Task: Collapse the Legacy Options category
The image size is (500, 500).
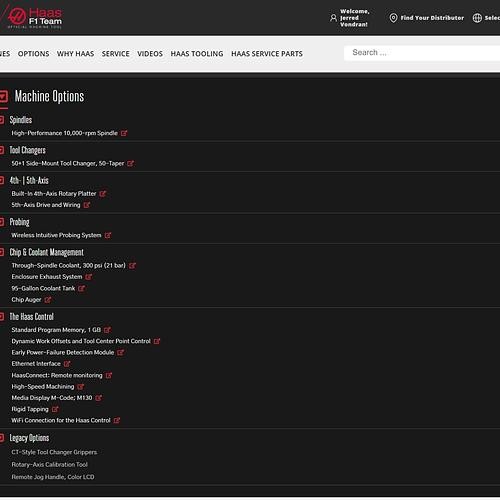Action: tap(2, 438)
